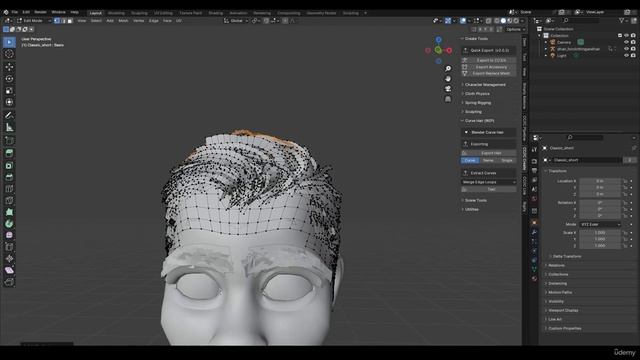Screen dimensions: 640x360
Task: Activate the Transform tool
Action: 9,102
